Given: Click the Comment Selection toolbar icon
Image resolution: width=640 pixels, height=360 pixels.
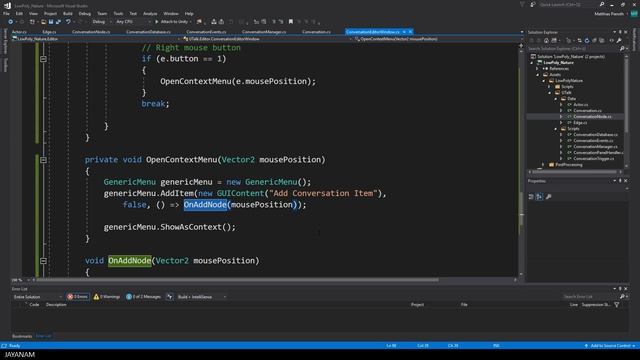Looking at the screenshot, I should click(x=274, y=22).
